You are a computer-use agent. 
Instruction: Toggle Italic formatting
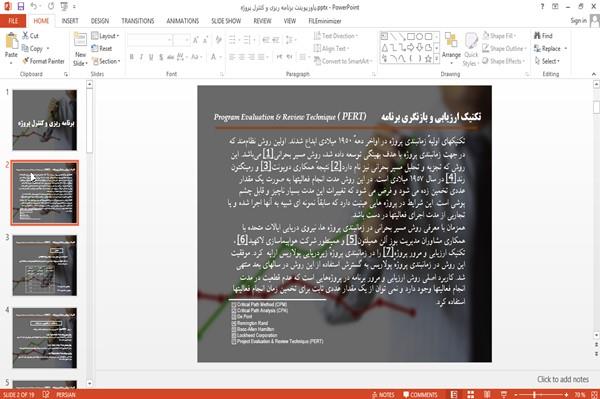point(141,57)
